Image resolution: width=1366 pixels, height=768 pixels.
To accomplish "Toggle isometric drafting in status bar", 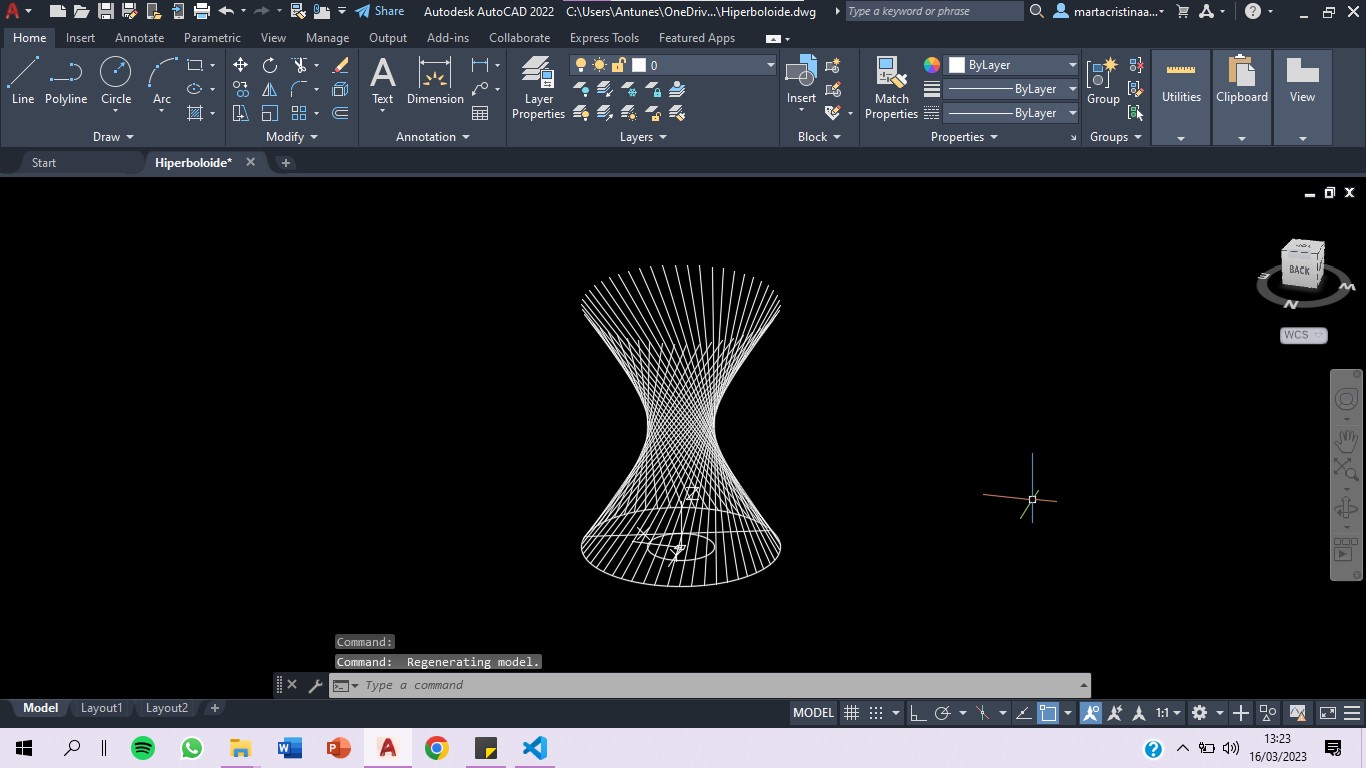I will click(982, 713).
